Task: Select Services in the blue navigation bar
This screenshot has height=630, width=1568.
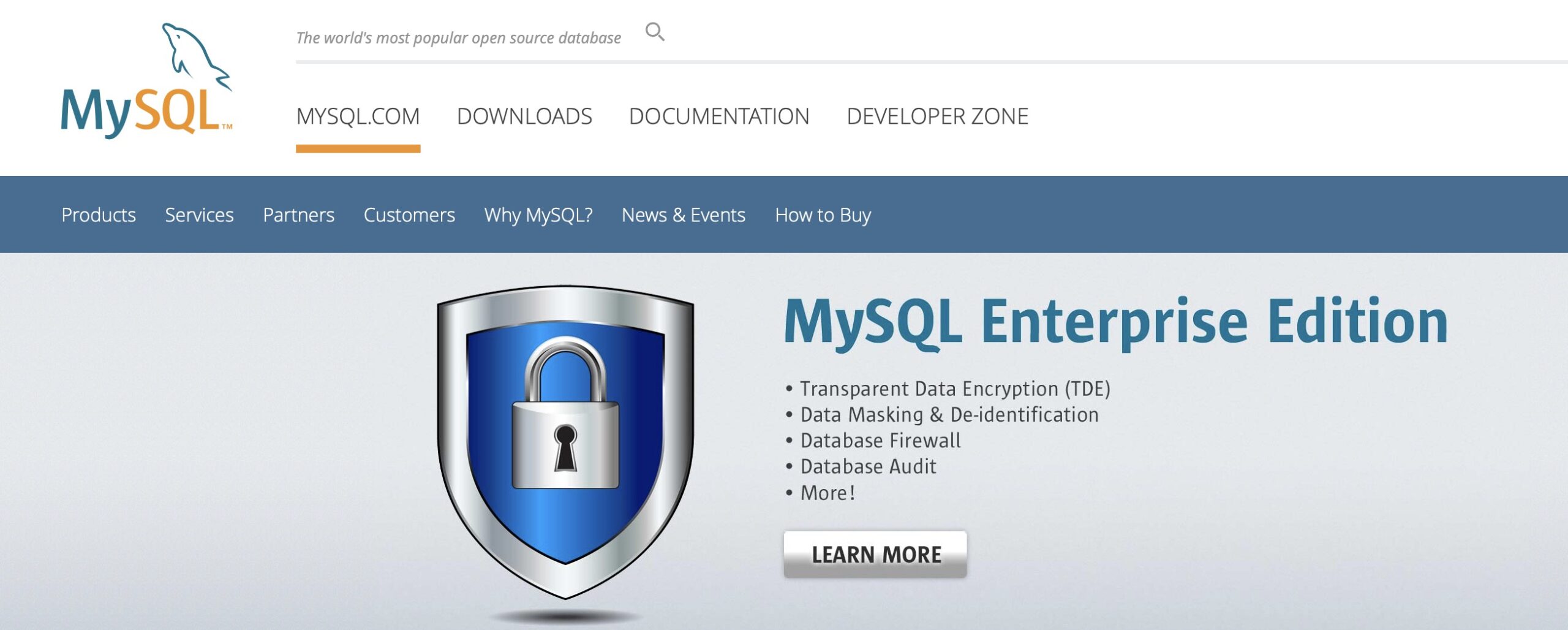Action: (x=199, y=215)
